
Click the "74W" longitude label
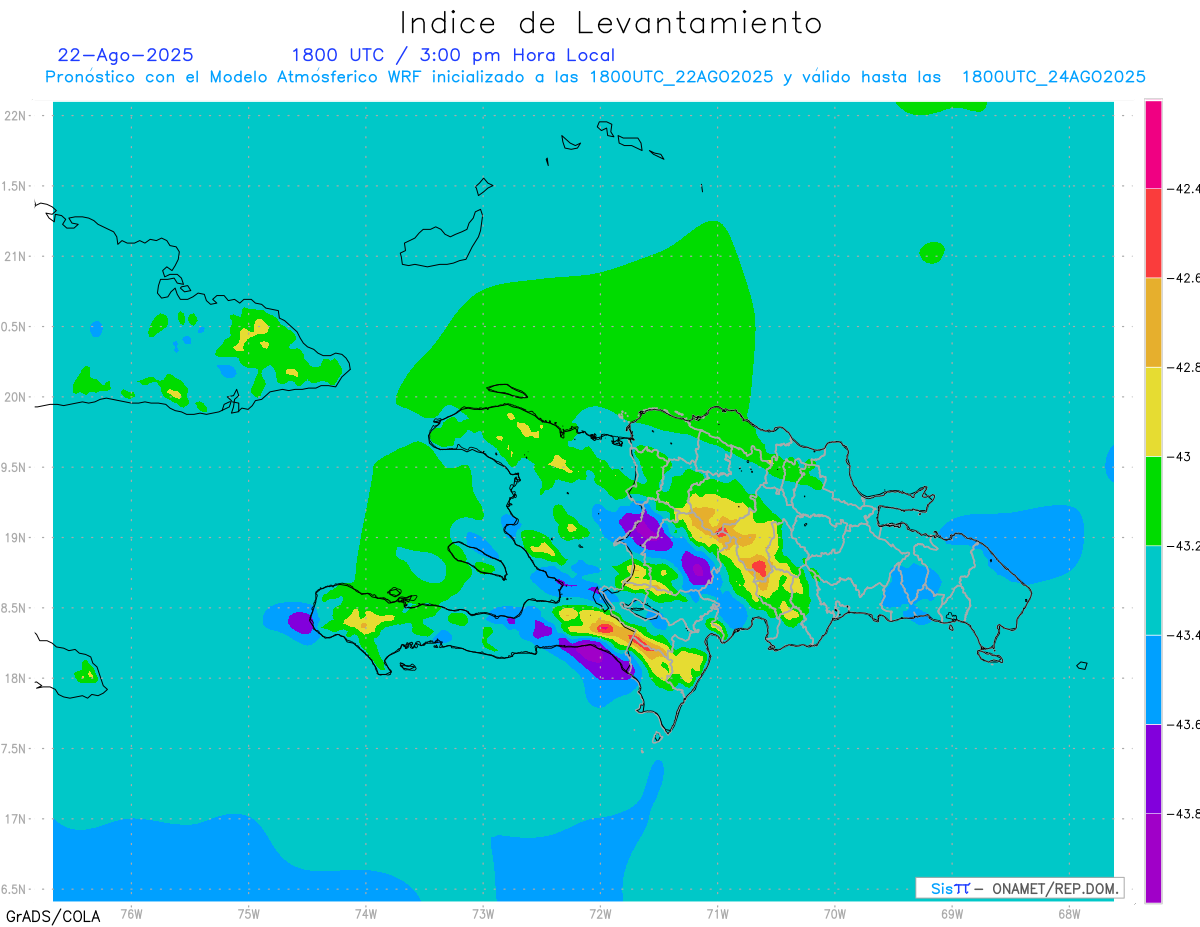(366, 913)
